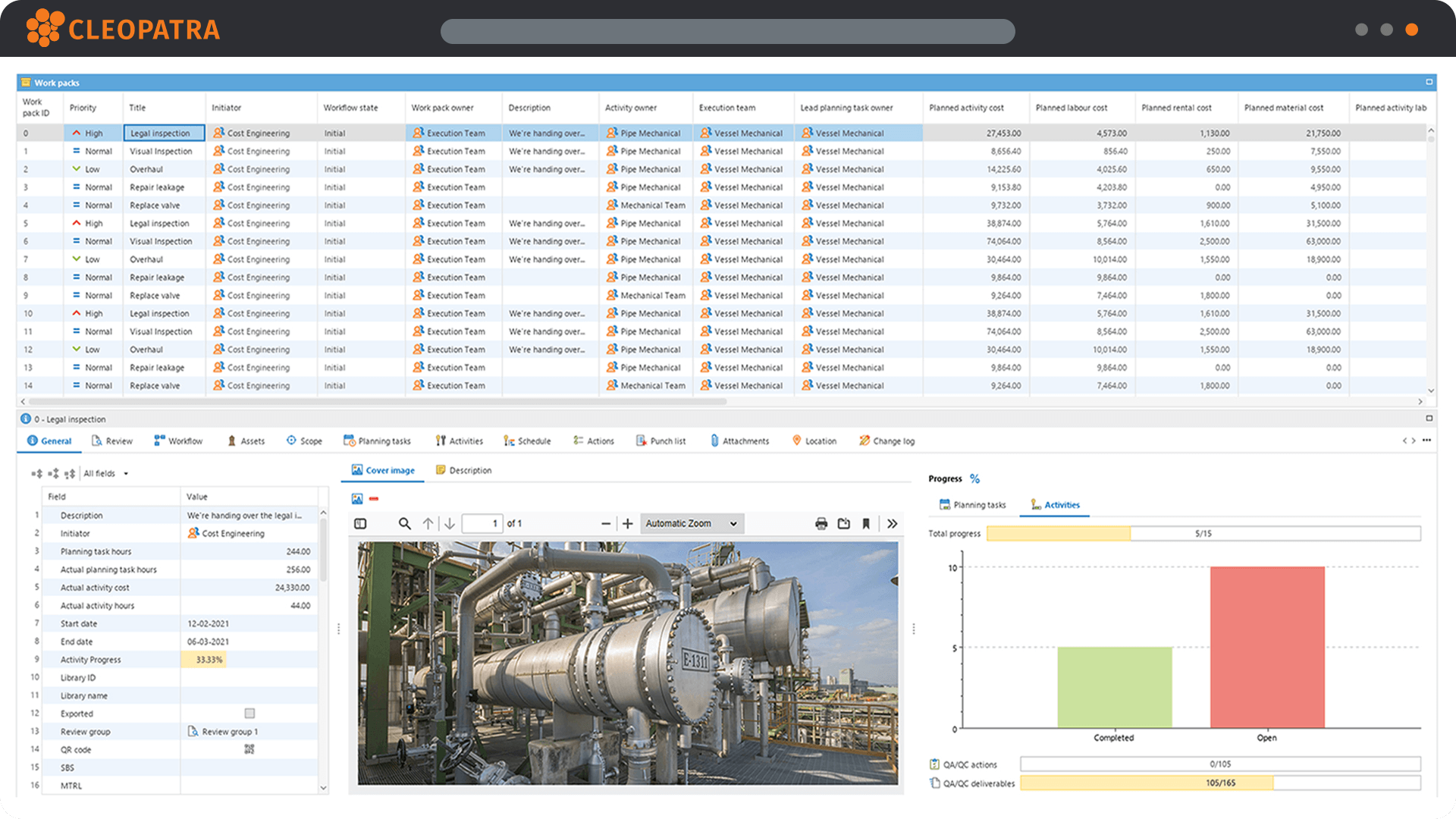Open the Punch list tab
Image resolution: width=1456 pixels, height=819 pixels.
click(x=661, y=441)
